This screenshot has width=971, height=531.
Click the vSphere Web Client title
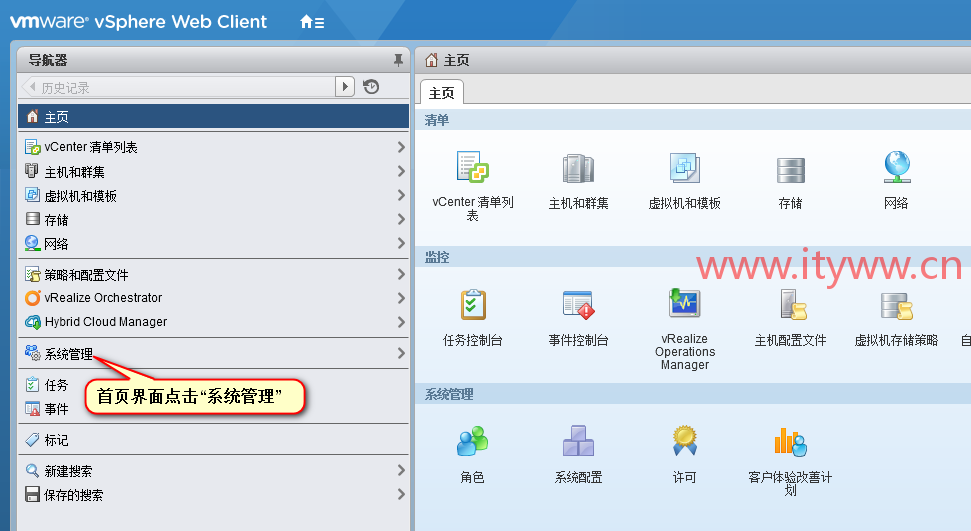pos(180,22)
